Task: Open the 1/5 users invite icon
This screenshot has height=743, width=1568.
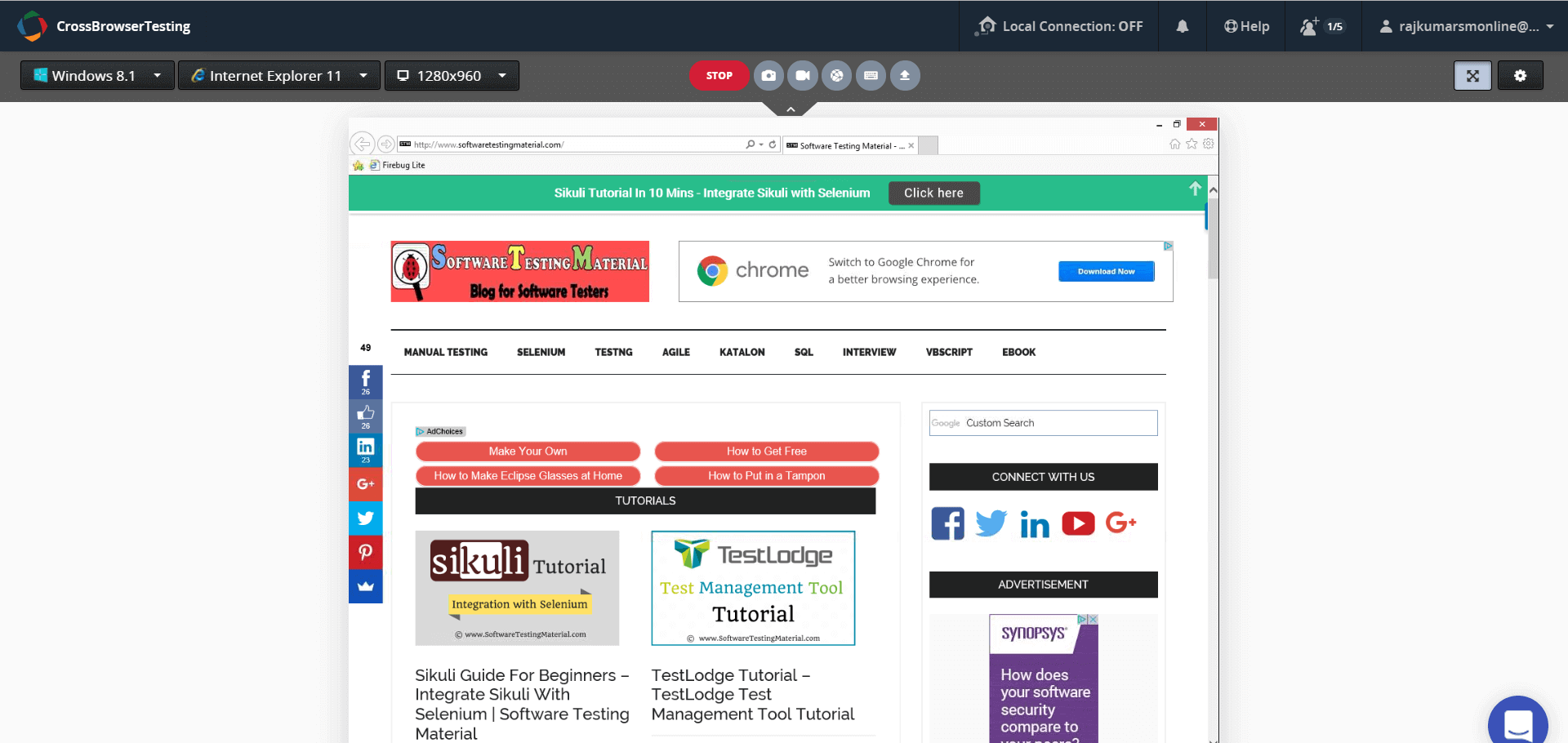Action: pyautogui.click(x=1322, y=26)
